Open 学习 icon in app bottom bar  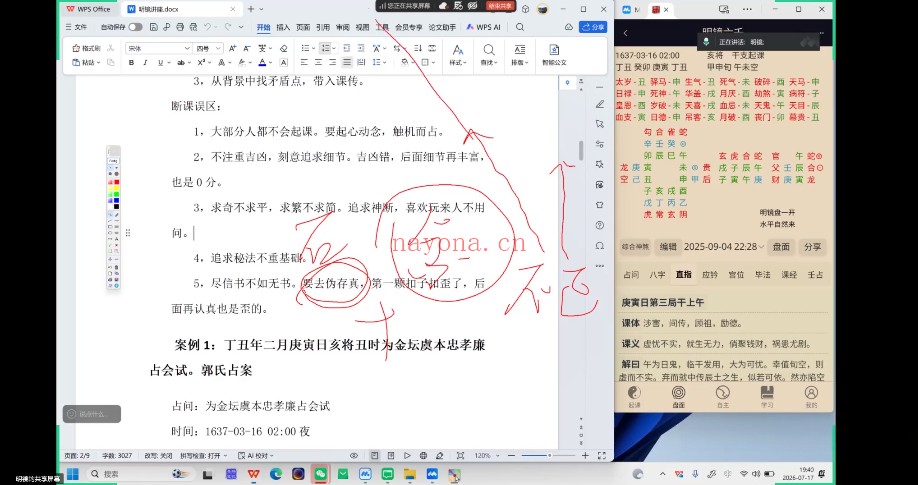767,397
